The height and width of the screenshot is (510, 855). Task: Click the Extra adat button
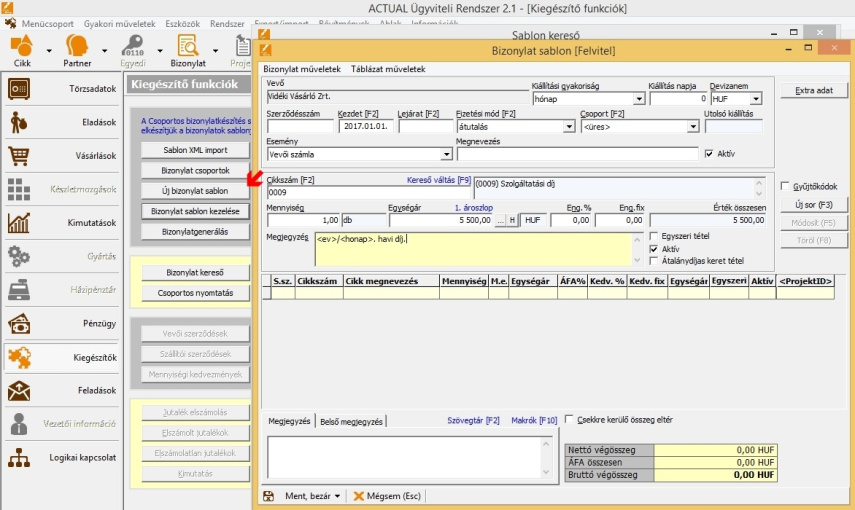(x=813, y=91)
